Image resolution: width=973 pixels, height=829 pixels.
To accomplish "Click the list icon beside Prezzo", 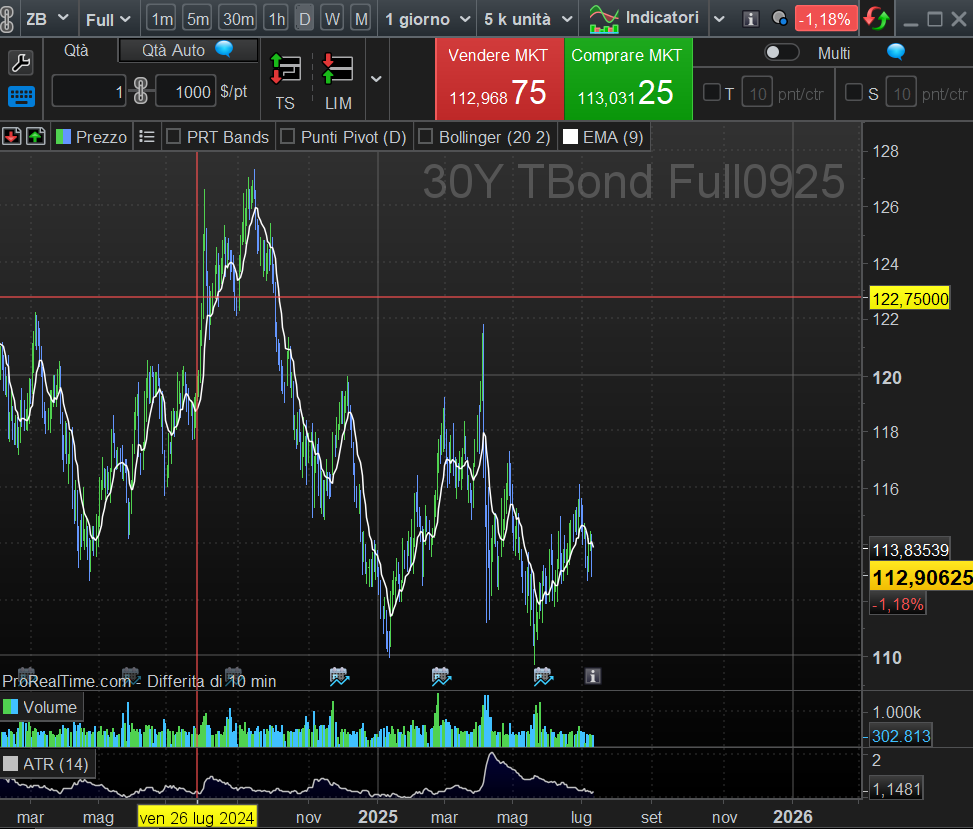I will (x=147, y=137).
